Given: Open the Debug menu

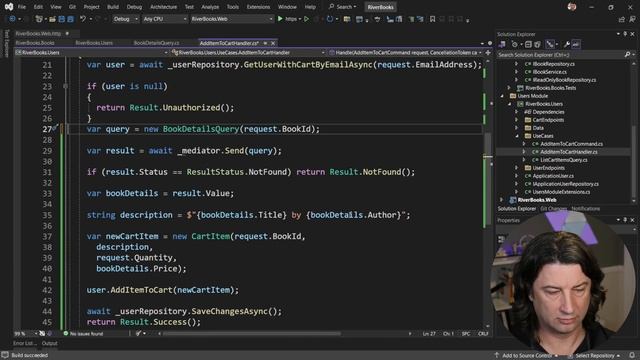Looking at the screenshot, I should pyautogui.click(x=134, y=7).
